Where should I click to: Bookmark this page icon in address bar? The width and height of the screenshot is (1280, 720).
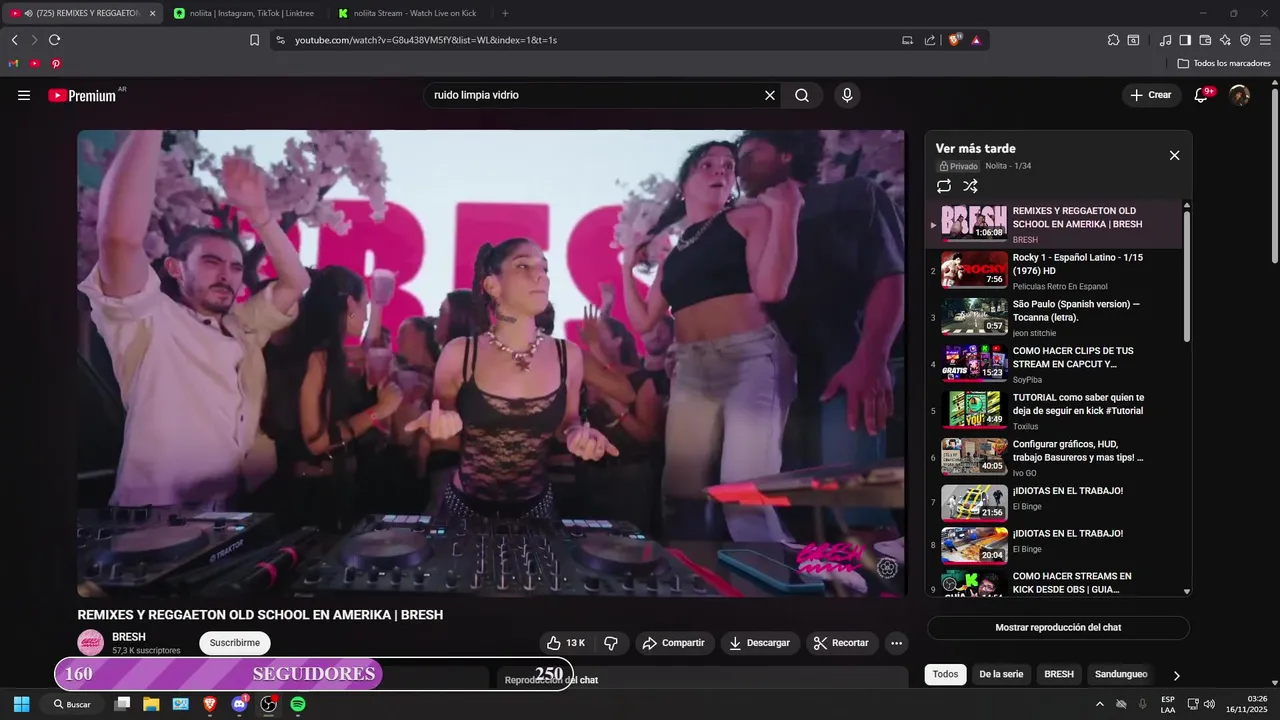coord(254,40)
